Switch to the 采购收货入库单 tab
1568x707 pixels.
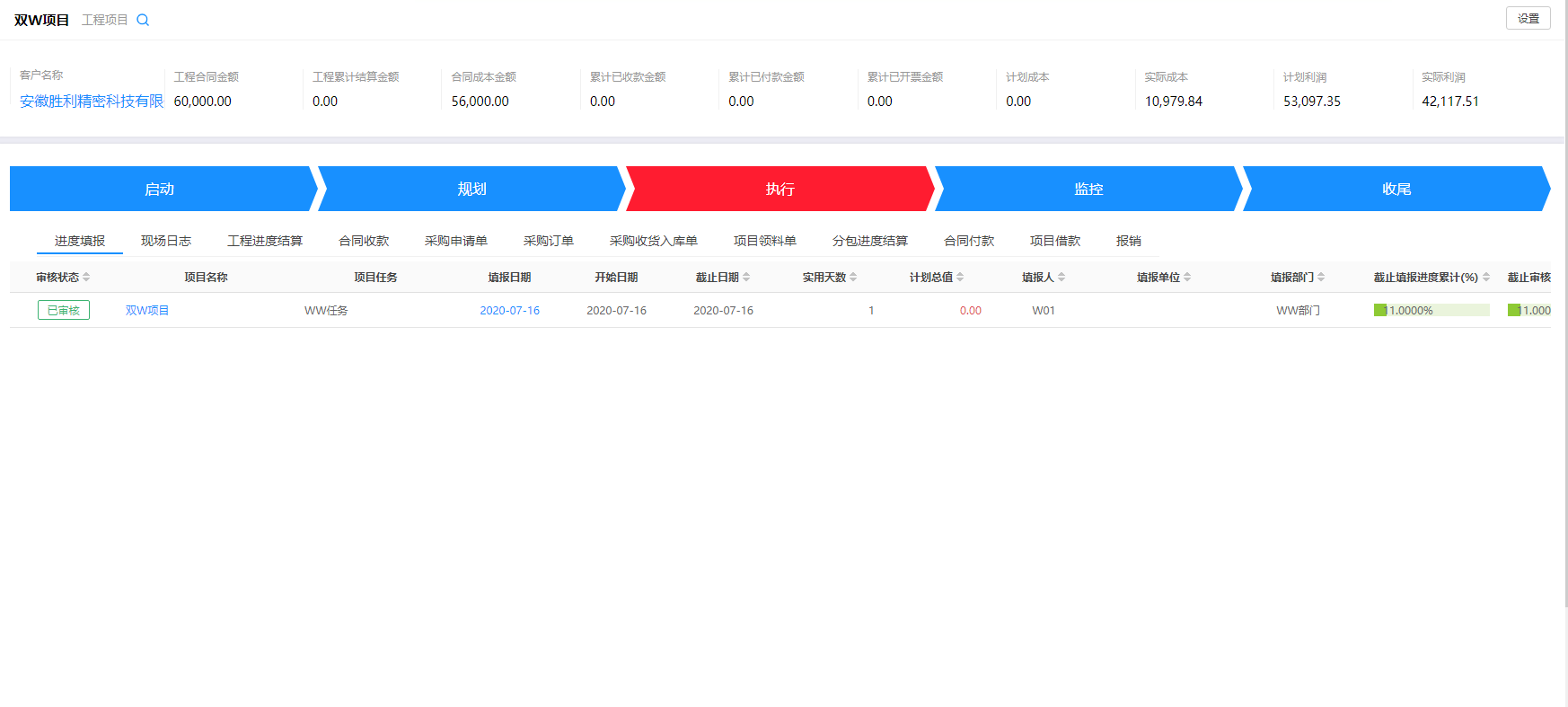[x=654, y=241]
